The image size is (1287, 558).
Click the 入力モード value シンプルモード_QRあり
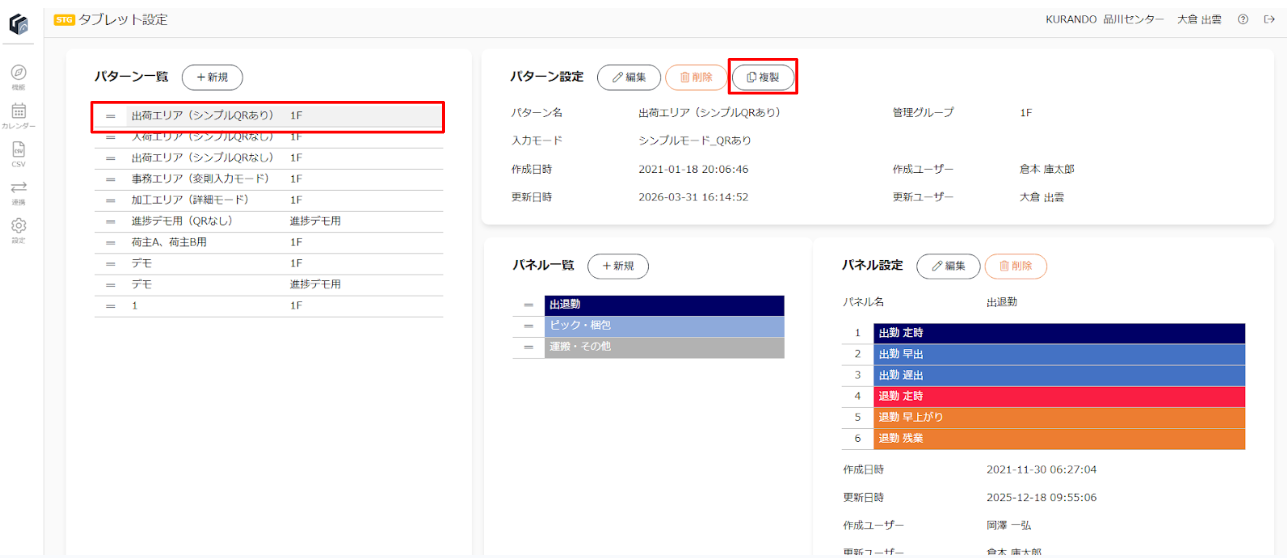click(695, 141)
